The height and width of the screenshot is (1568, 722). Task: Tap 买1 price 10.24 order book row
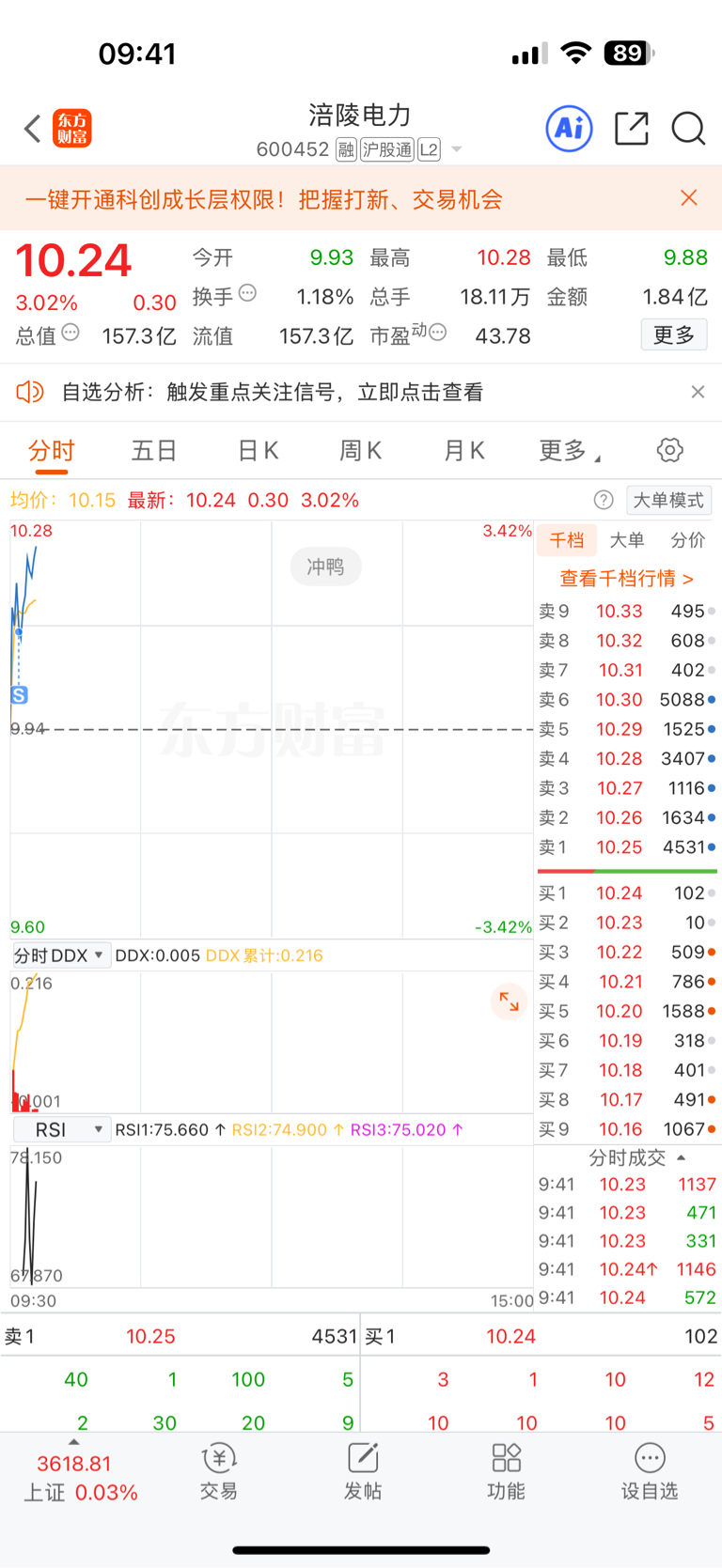click(x=627, y=893)
